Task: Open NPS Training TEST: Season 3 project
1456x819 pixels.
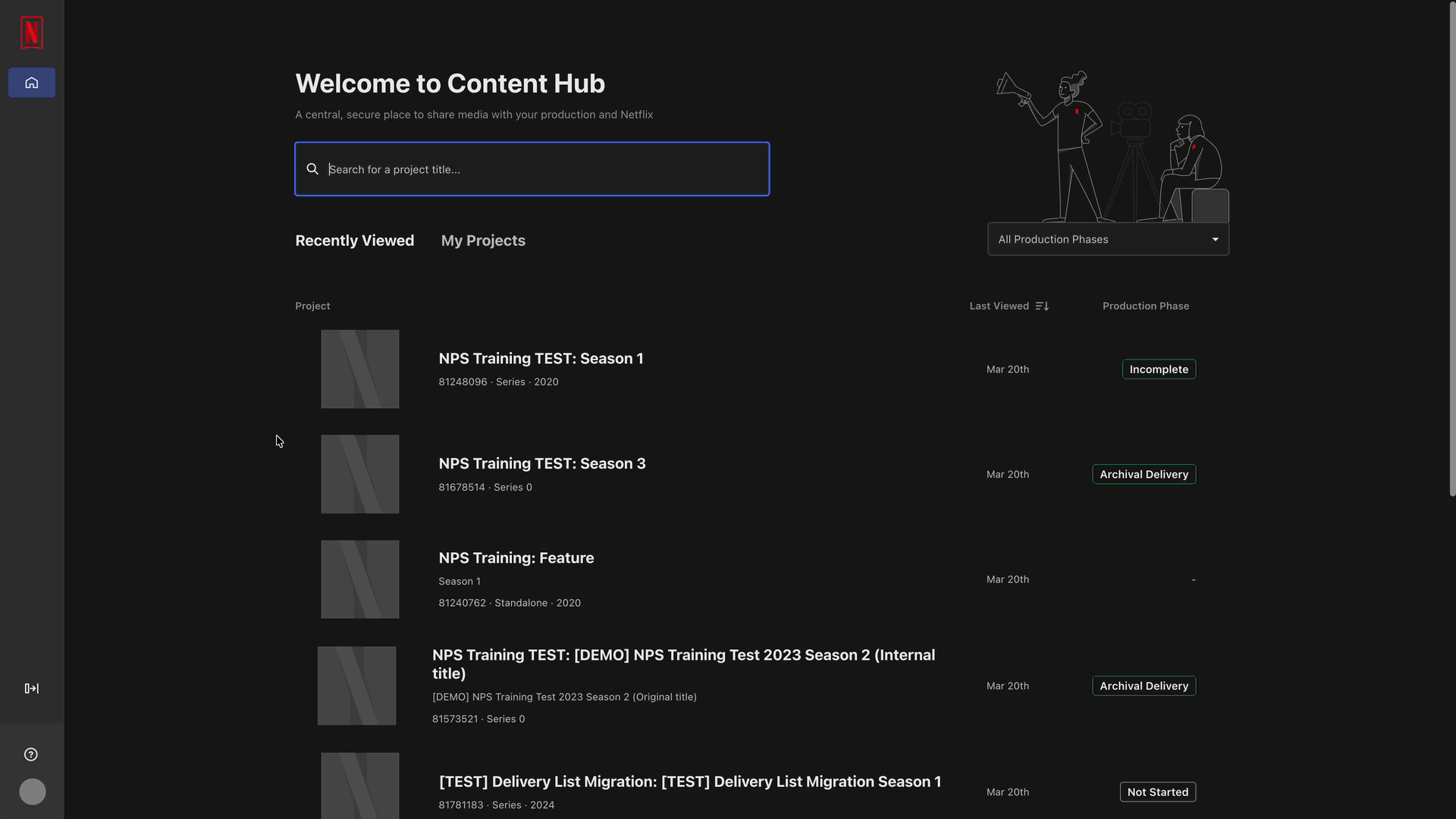Action: click(541, 463)
